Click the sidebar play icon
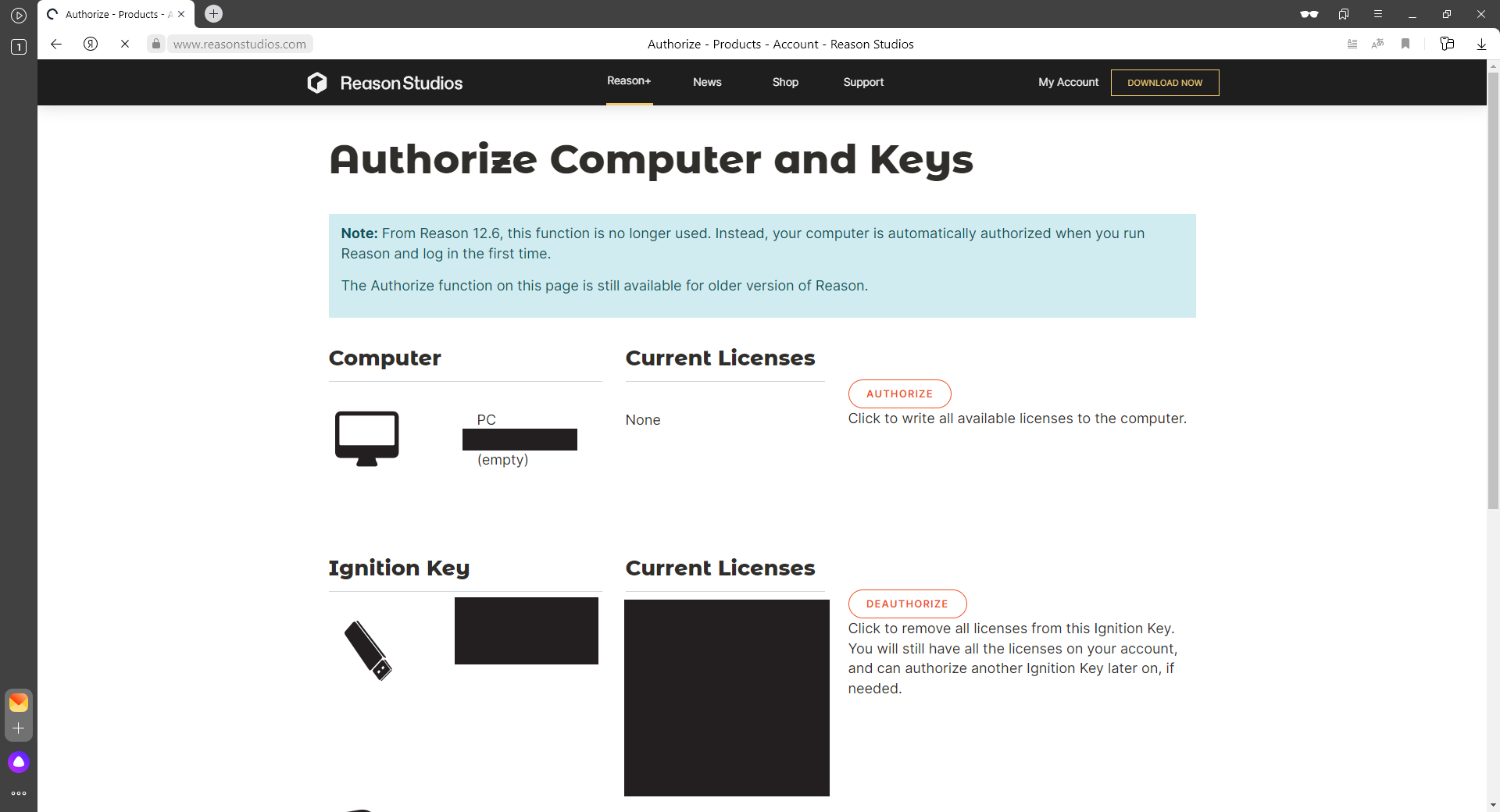The height and width of the screenshot is (812, 1500). (x=19, y=16)
